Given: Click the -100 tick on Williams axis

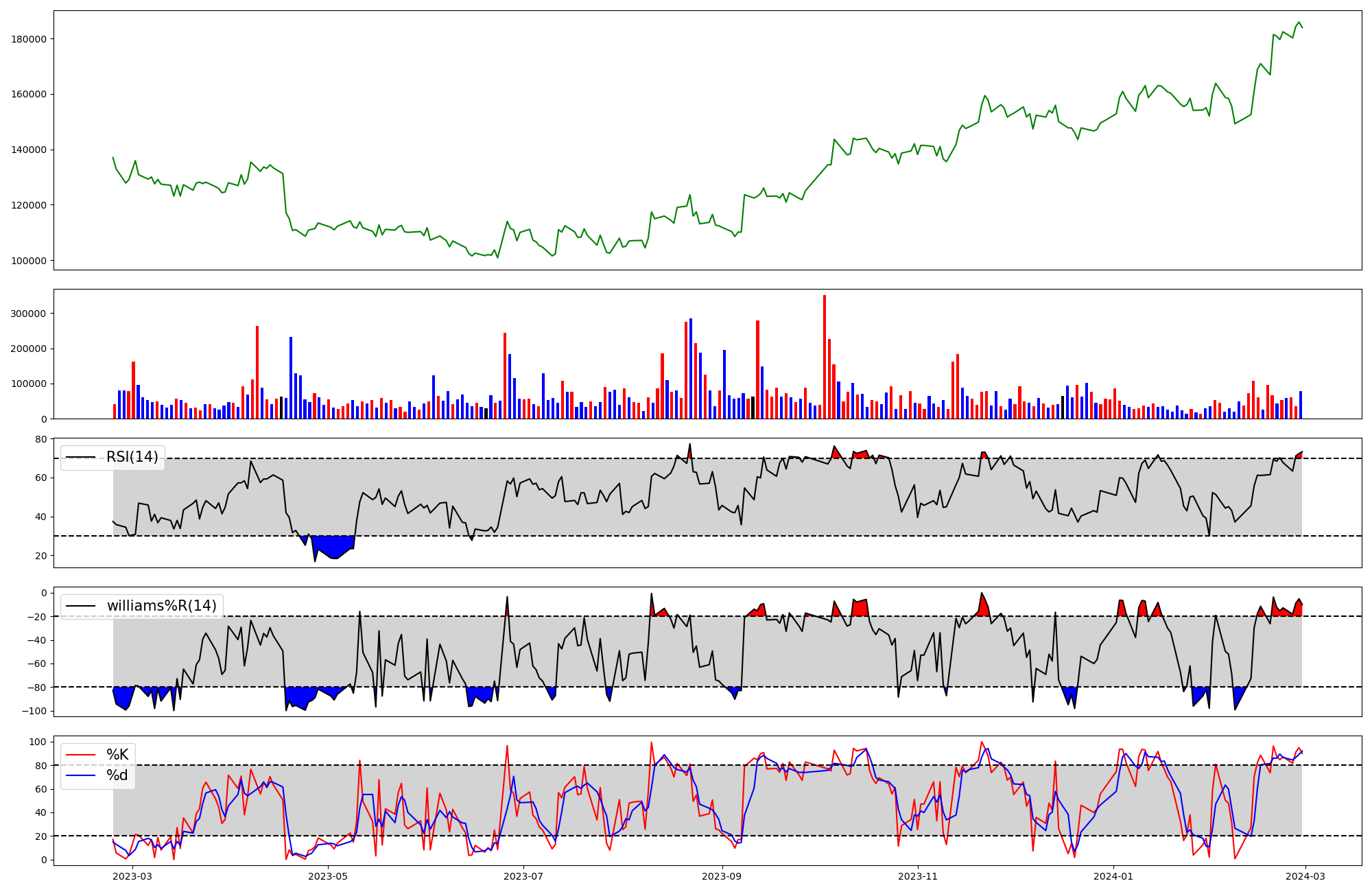Looking at the screenshot, I should coord(34,712).
